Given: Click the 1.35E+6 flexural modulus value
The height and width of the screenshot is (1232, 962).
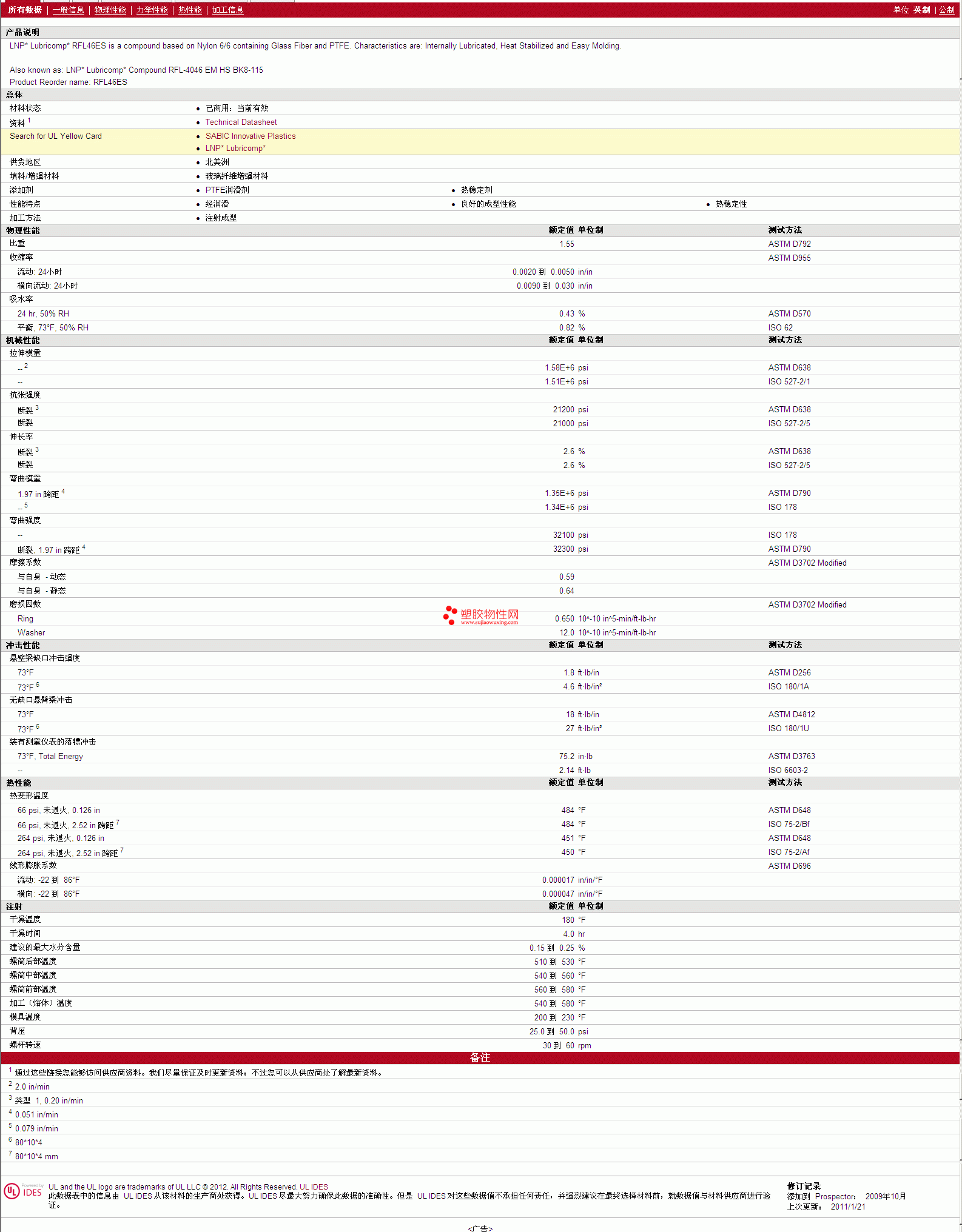Looking at the screenshot, I should [559, 493].
